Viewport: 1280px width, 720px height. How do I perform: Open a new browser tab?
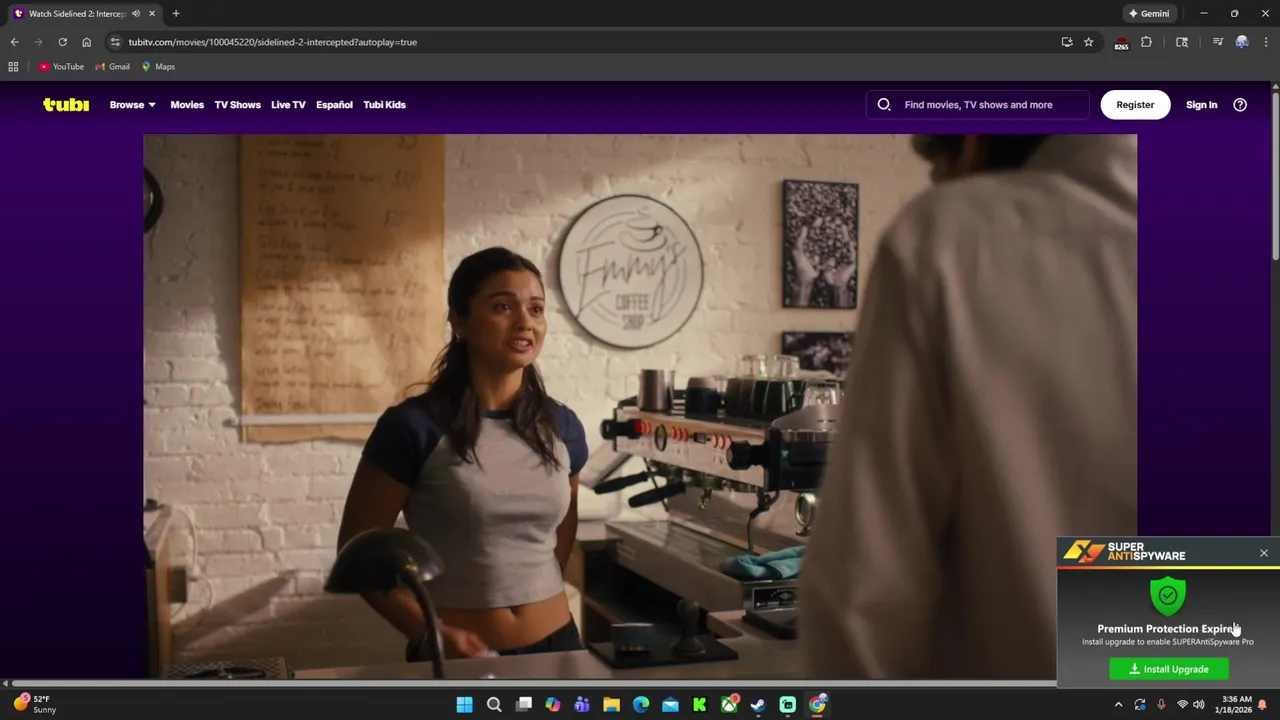pos(176,13)
